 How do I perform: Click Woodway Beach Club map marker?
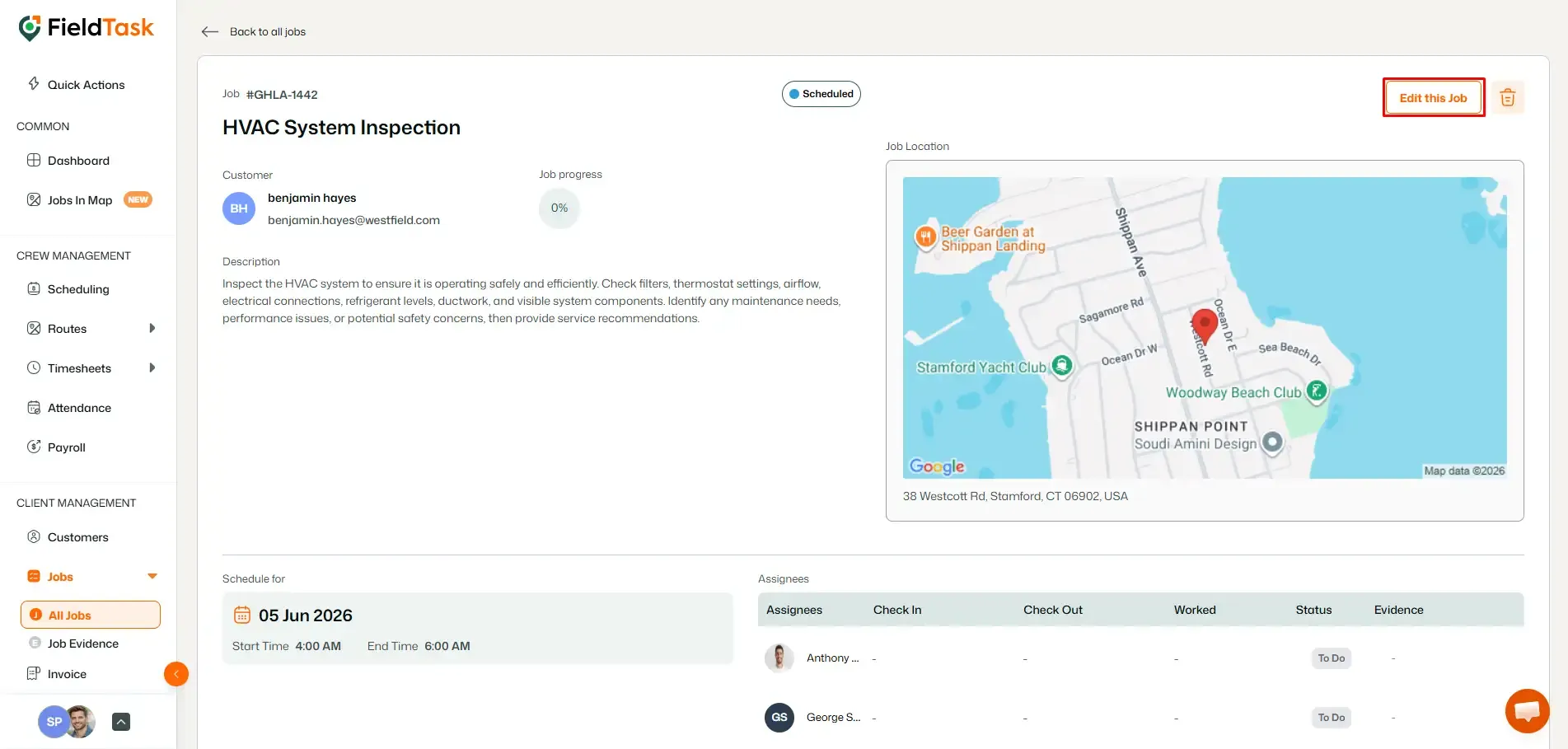coord(1317,391)
